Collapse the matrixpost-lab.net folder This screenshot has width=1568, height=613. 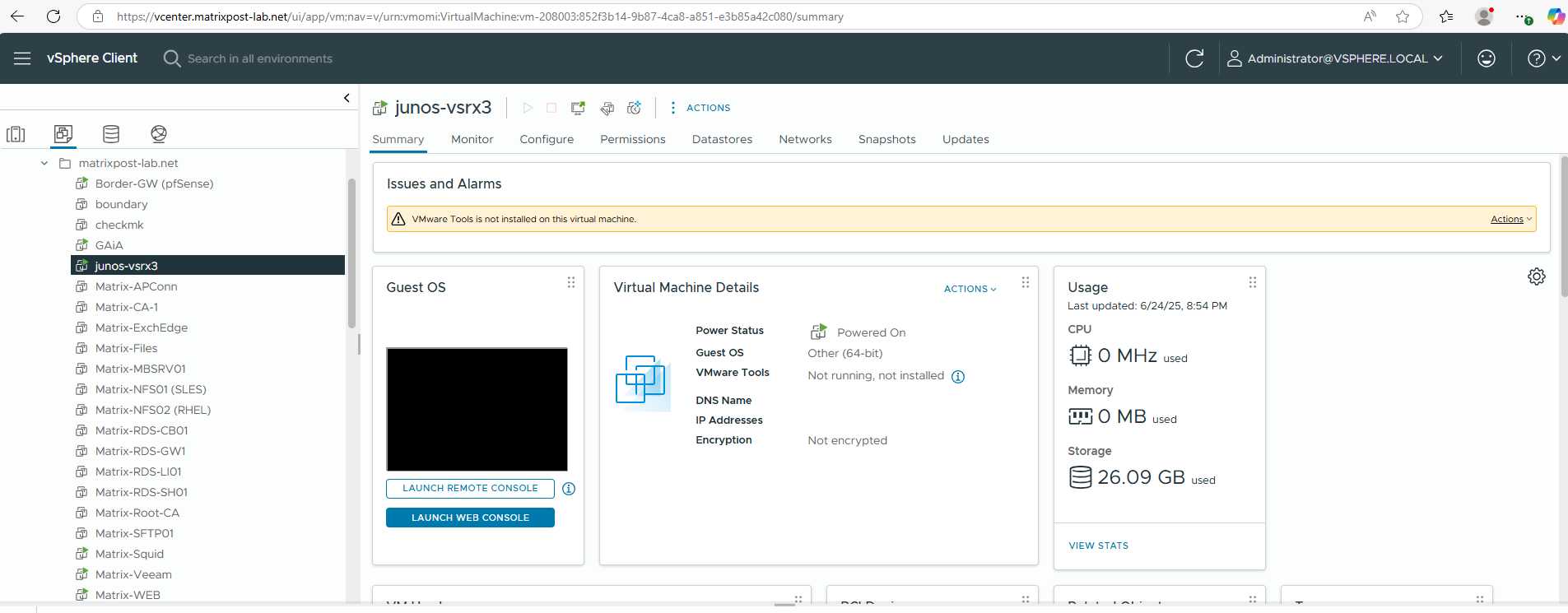44,163
